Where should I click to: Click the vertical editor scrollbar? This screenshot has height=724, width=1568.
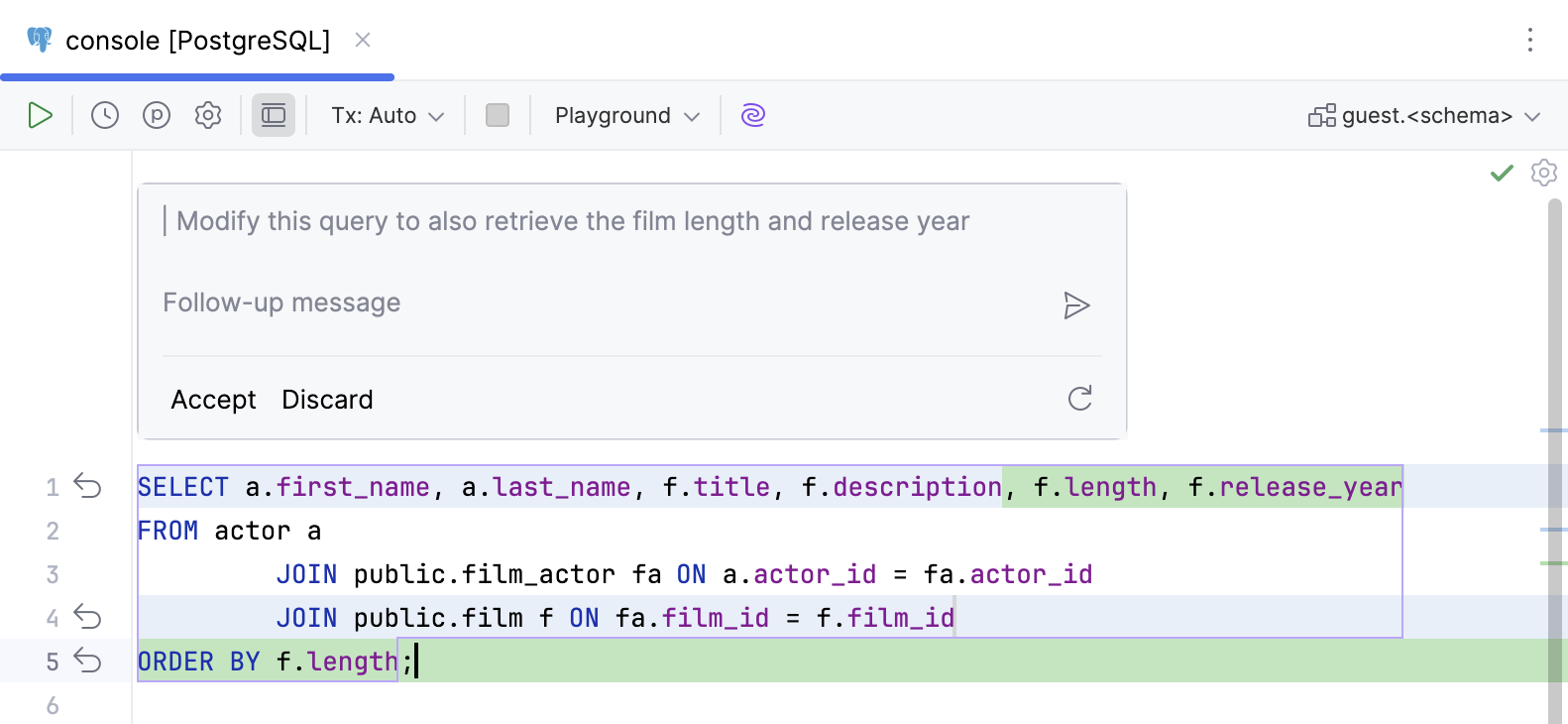coord(1554,461)
